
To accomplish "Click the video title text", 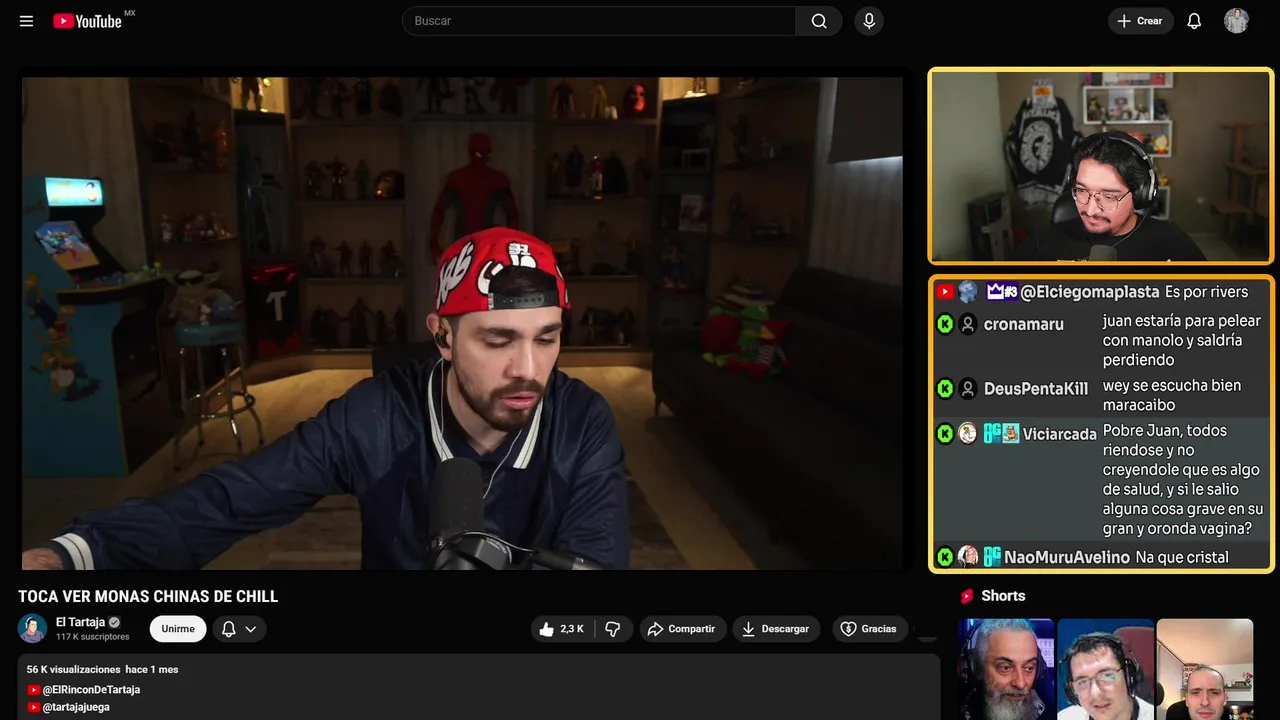I will pyautogui.click(x=148, y=597).
